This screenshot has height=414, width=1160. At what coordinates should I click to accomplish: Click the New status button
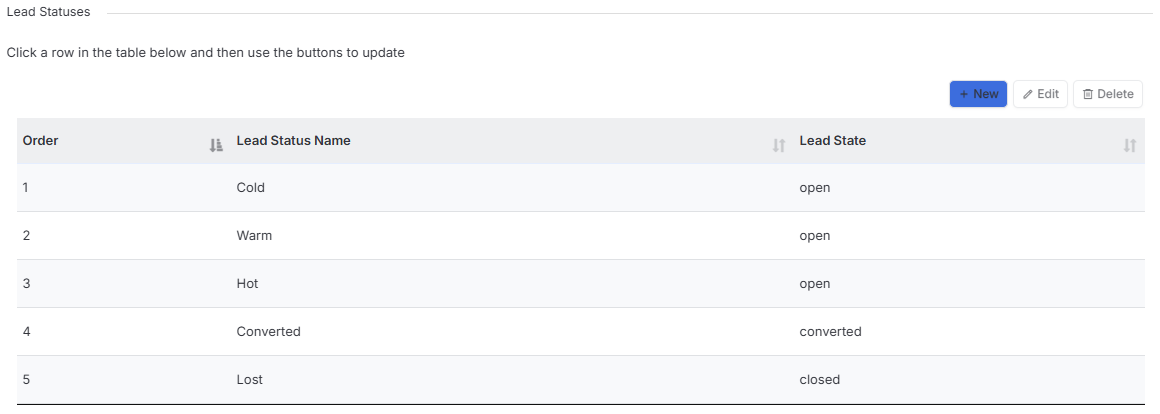[x=978, y=94]
